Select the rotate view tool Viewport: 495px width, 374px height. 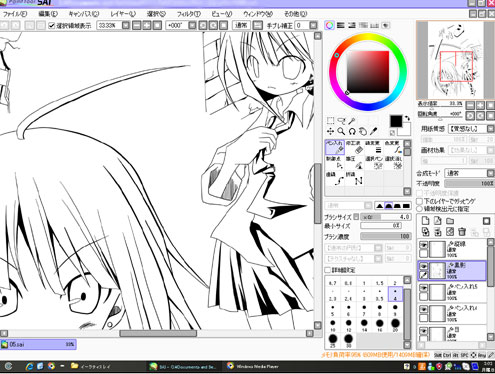352,131
